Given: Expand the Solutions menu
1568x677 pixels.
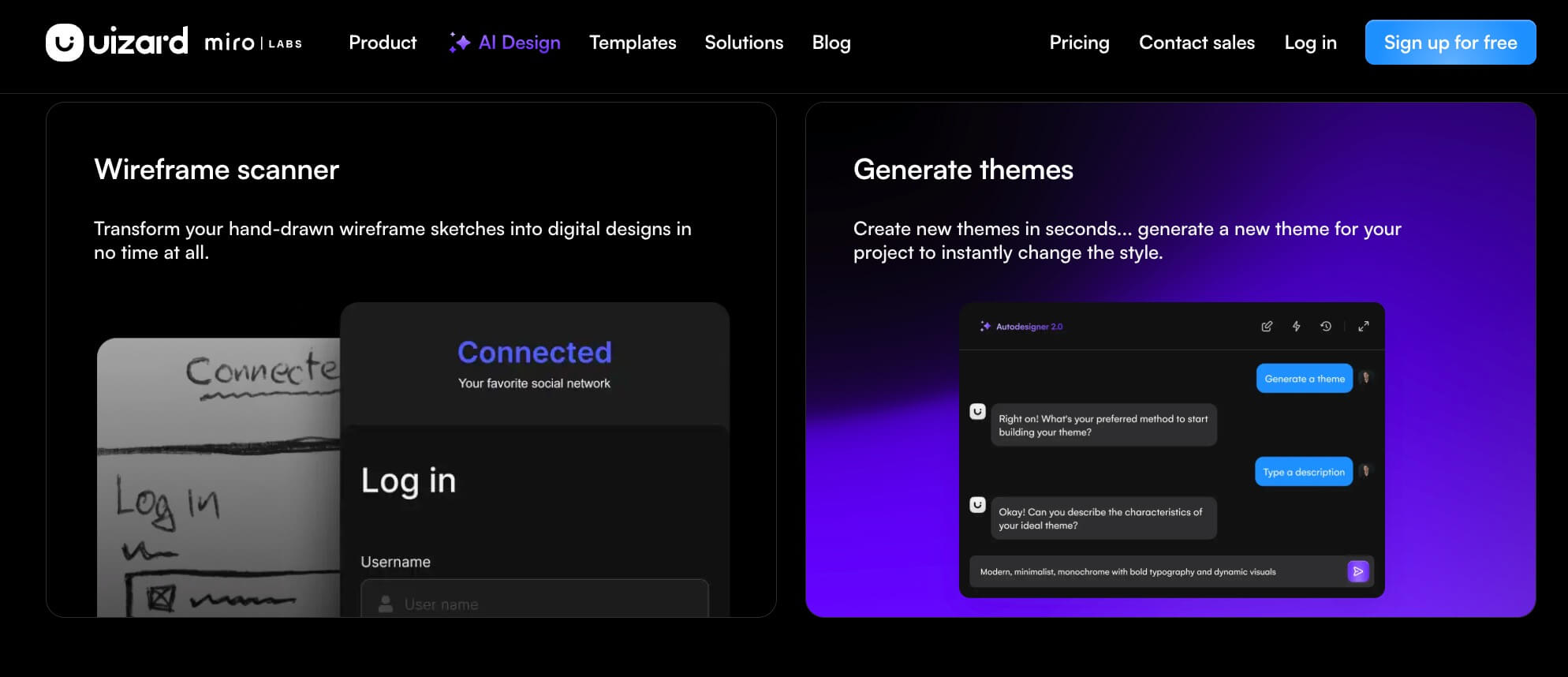Looking at the screenshot, I should coord(744,43).
